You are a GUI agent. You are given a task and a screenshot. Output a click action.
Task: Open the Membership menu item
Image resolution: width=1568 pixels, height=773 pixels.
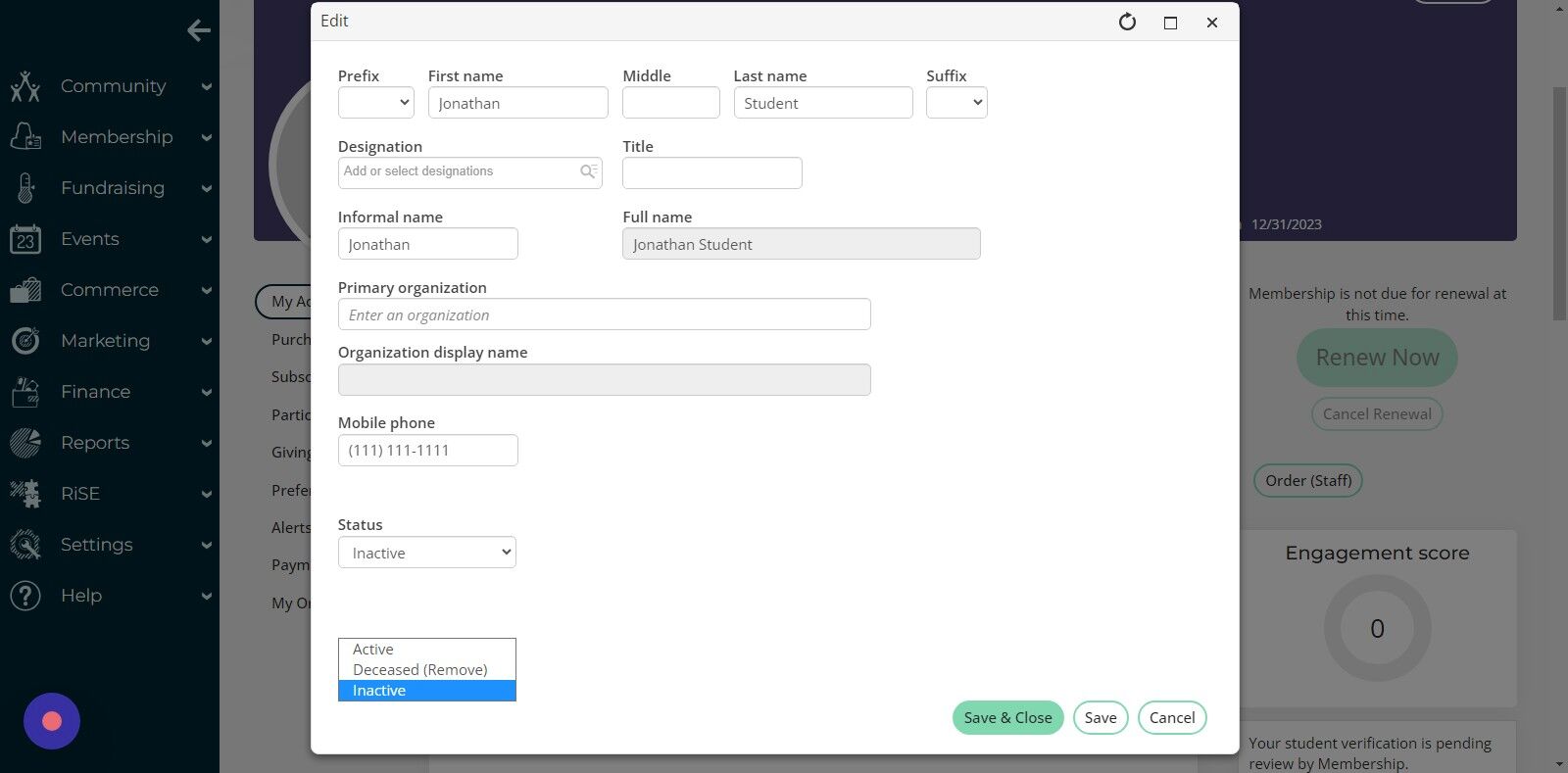(x=117, y=137)
